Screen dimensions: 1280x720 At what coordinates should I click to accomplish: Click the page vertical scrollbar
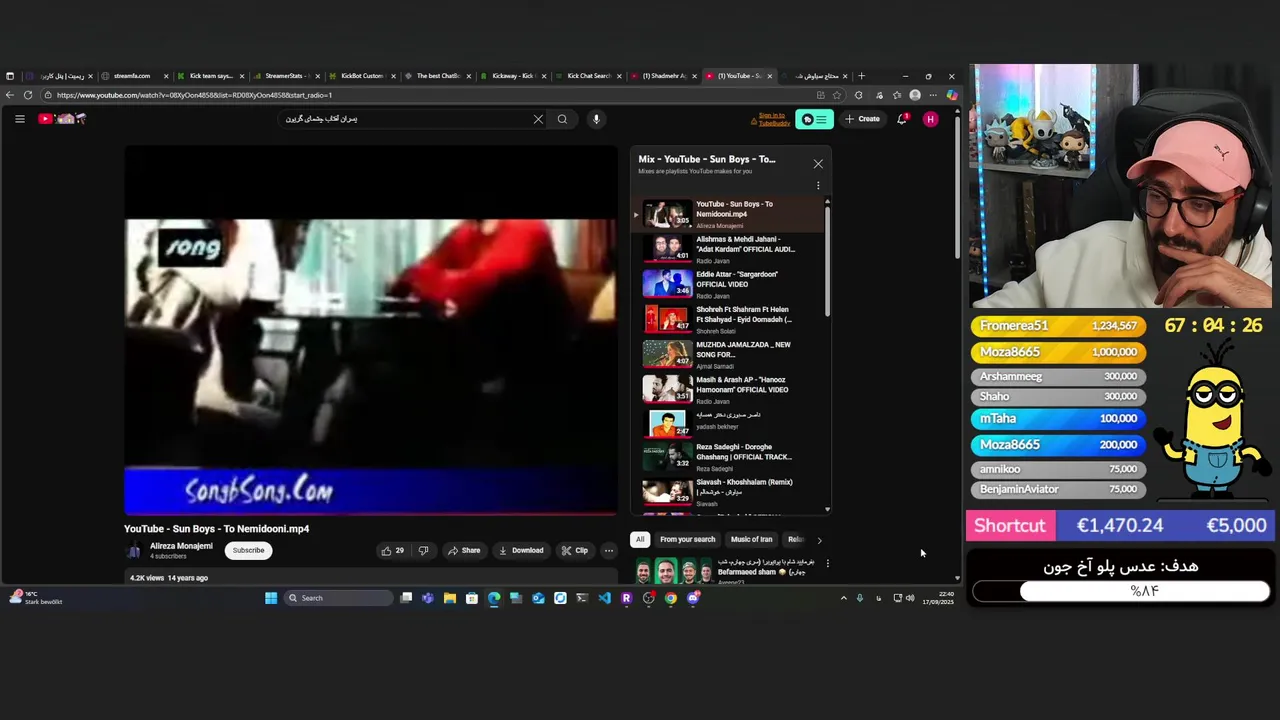(x=957, y=185)
